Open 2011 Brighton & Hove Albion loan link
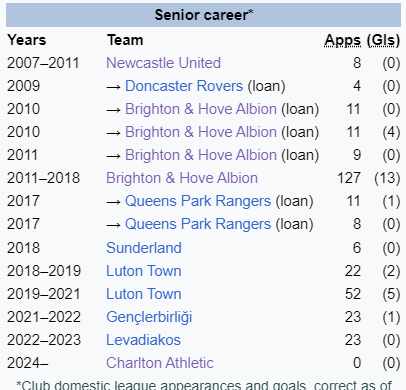Image resolution: width=406 pixels, height=390 pixels. (201, 155)
